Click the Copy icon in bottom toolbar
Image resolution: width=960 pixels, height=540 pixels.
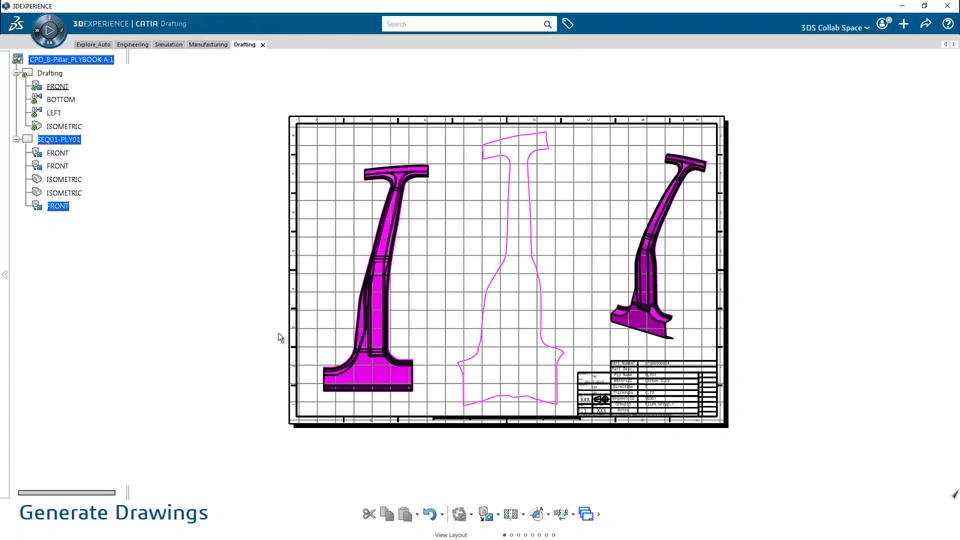pyautogui.click(x=387, y=514)
